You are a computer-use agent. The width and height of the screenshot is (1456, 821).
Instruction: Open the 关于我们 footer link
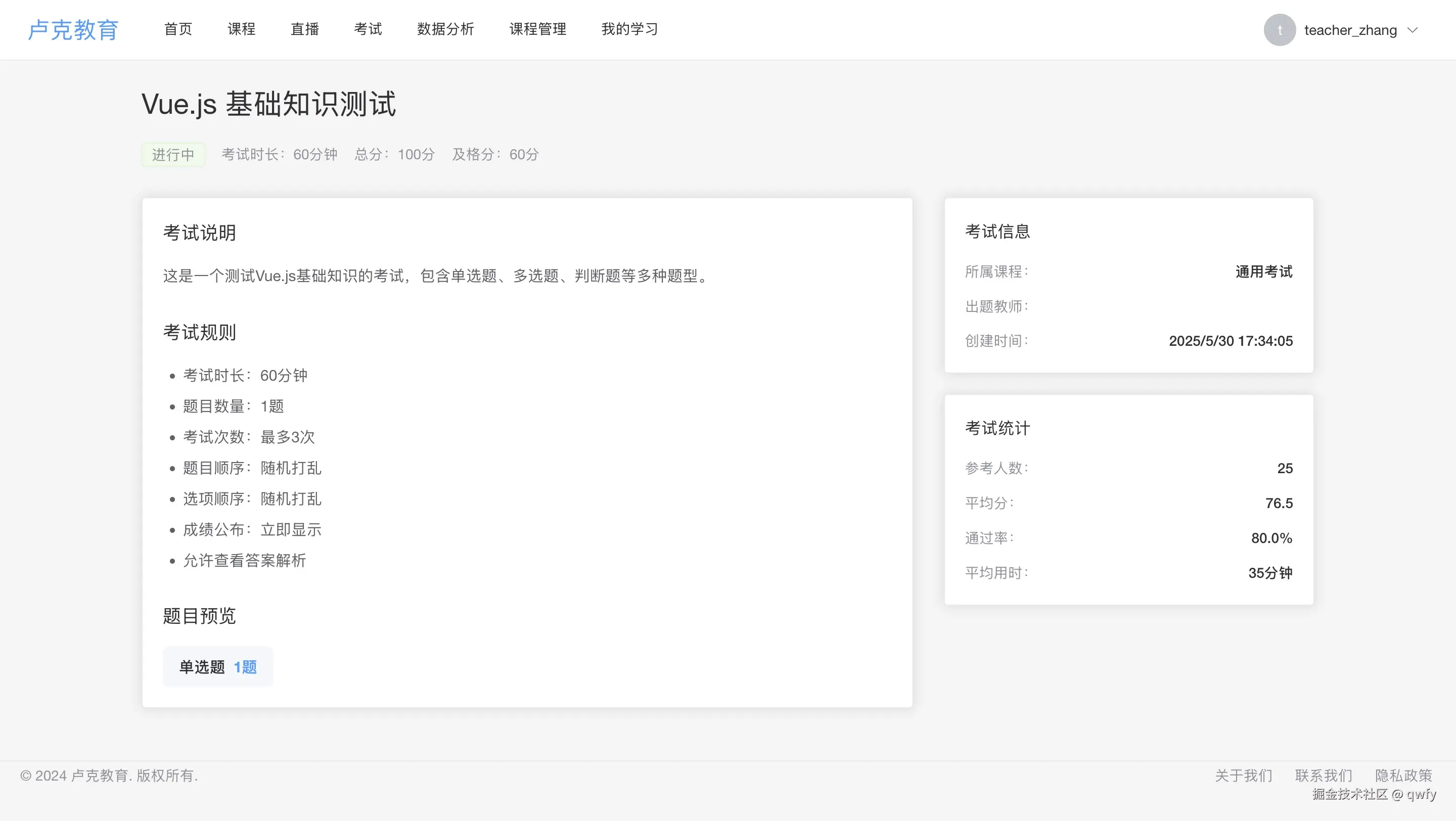pos(1244,775)
